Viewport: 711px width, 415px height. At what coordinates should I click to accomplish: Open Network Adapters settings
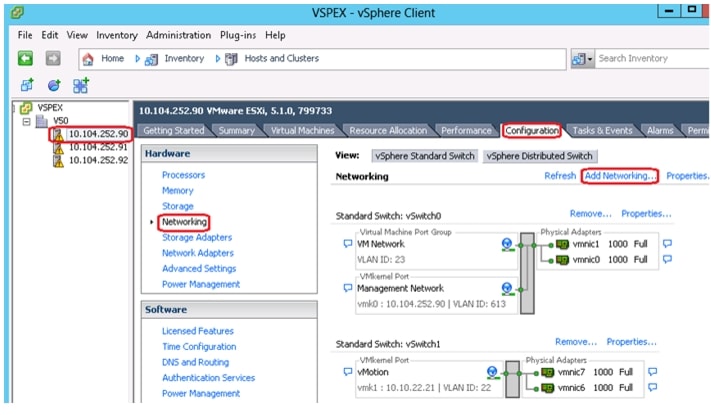[x=198, y=253]
